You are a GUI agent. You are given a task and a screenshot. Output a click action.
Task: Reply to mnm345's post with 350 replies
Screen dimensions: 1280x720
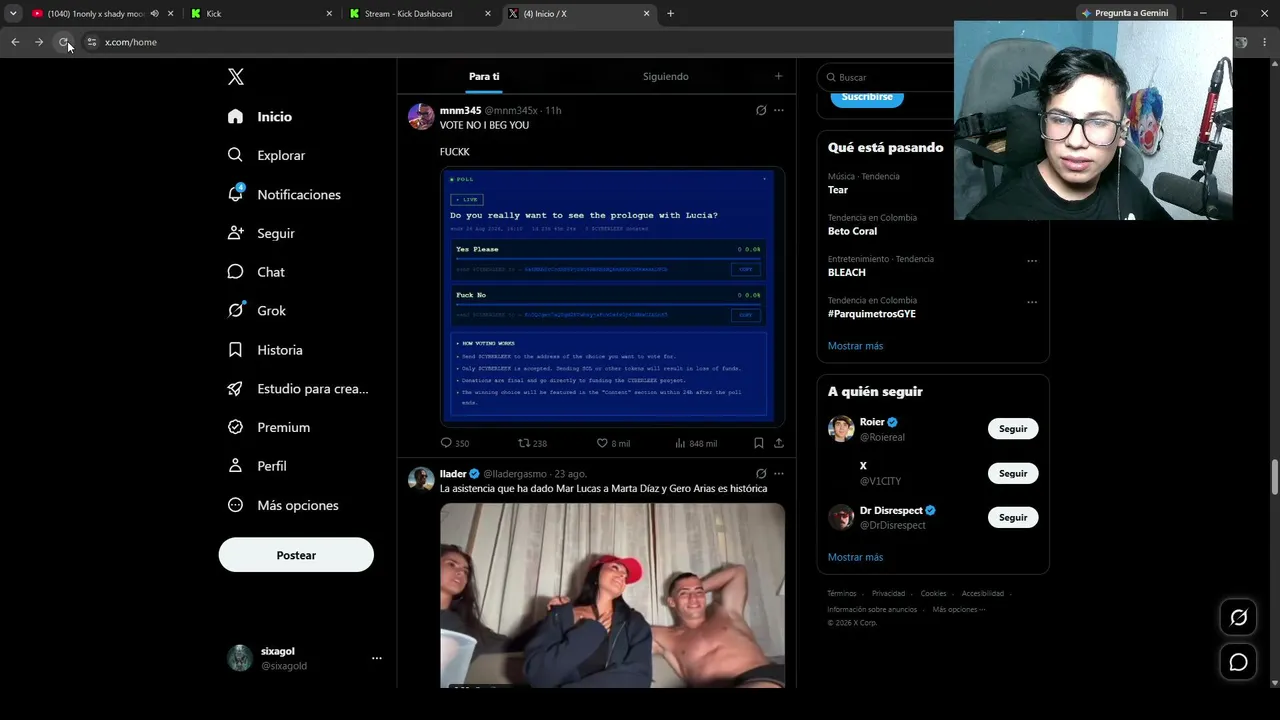click(x=455, y=443)
